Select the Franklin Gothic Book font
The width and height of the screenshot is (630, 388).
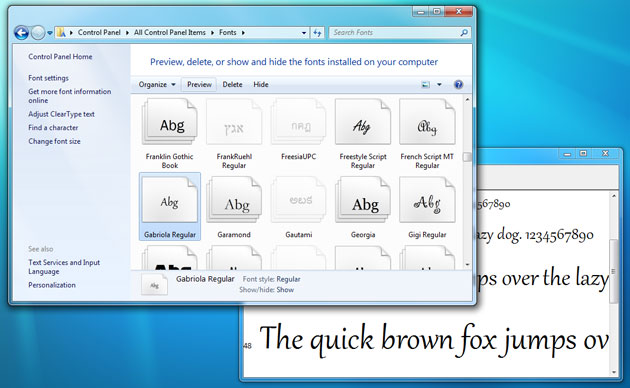pos(170,134)
